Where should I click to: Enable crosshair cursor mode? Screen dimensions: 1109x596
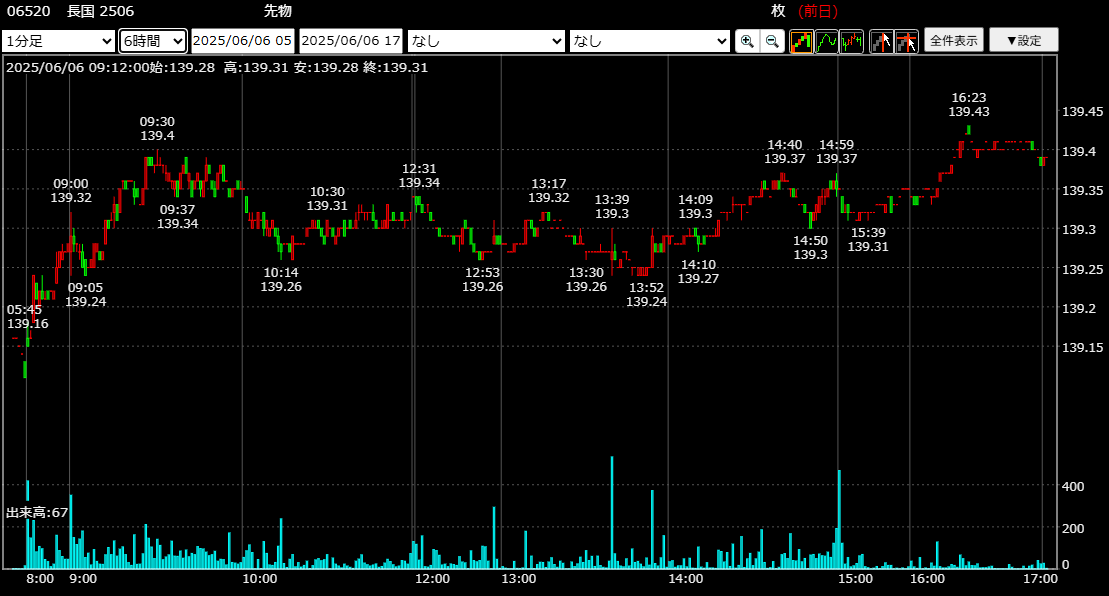pyautogui.click(x=907, y=41)
